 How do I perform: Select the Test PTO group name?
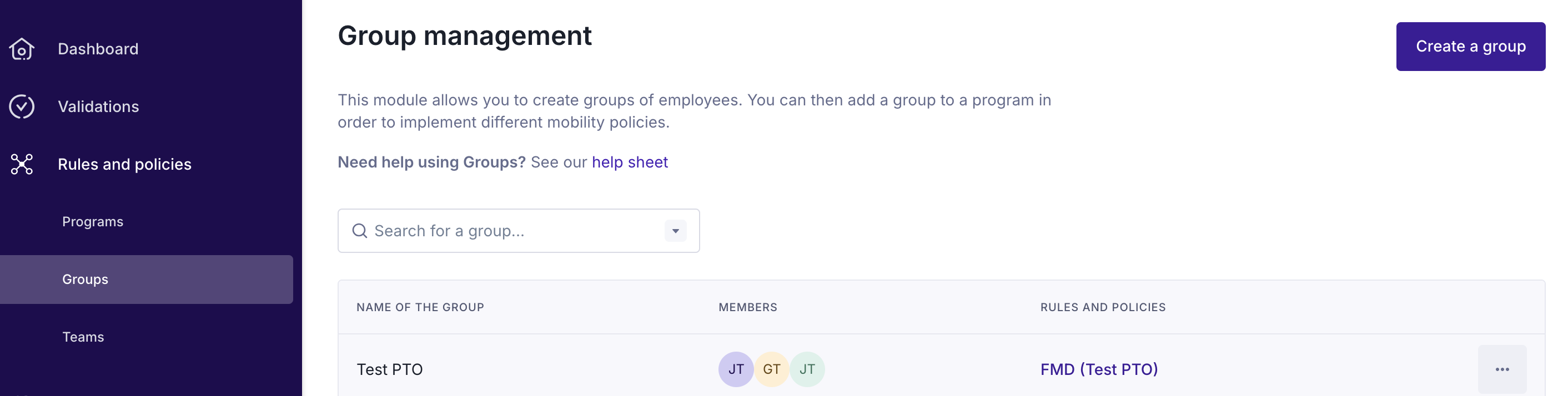390,369
